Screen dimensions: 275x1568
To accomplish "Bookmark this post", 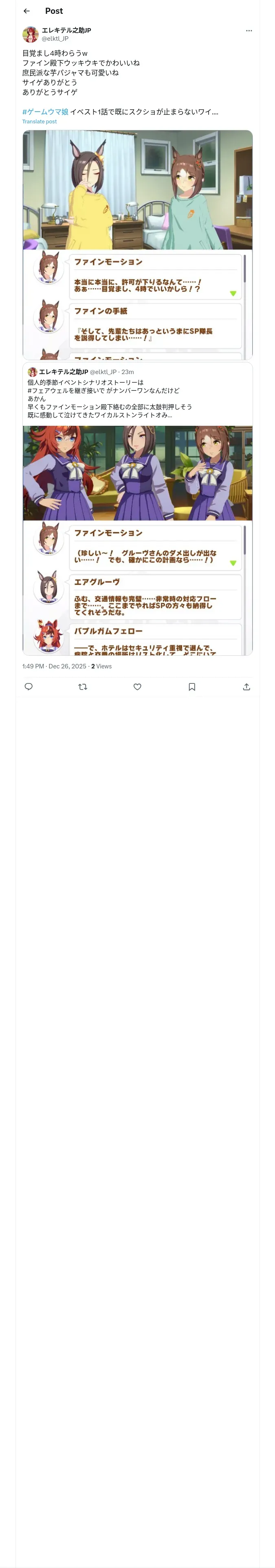I will click(x=192, y=687).
